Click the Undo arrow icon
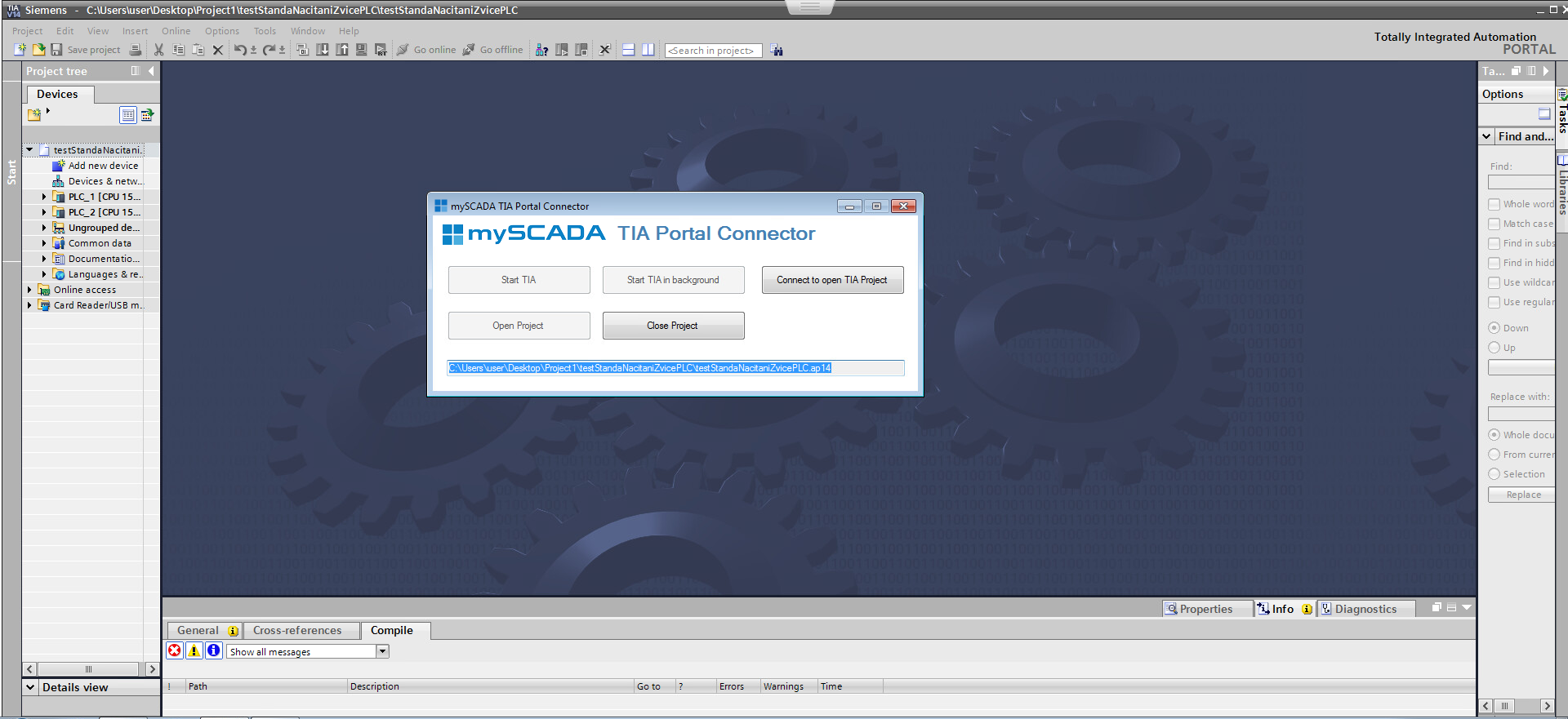Screen dimensions: 1568x719 point(240,50)
